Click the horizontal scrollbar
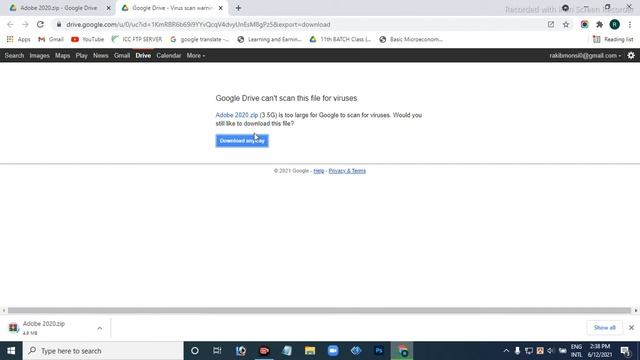This screenshot has height=360, width=640. 319,311
